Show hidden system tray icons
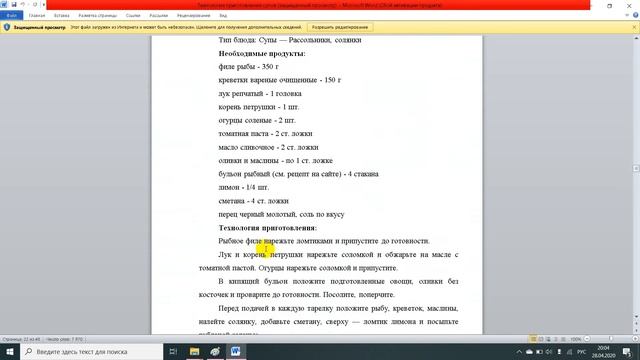The image size is (640, 360). [519, 352]
